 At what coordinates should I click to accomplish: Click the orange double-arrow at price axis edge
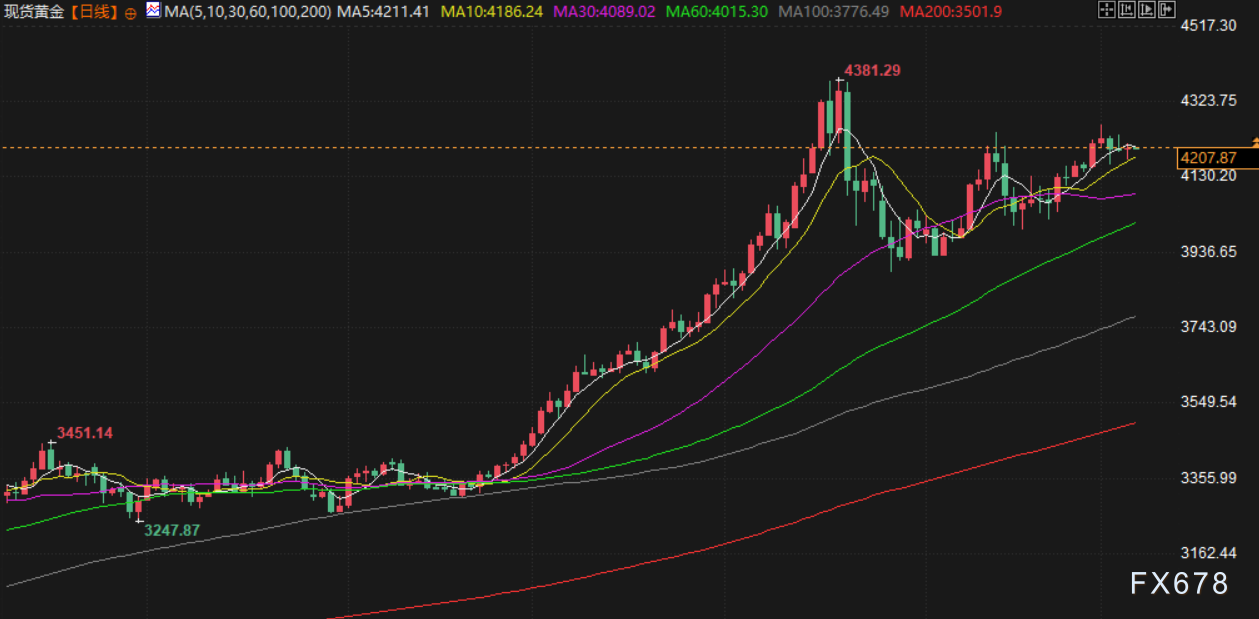point(1254,145)
